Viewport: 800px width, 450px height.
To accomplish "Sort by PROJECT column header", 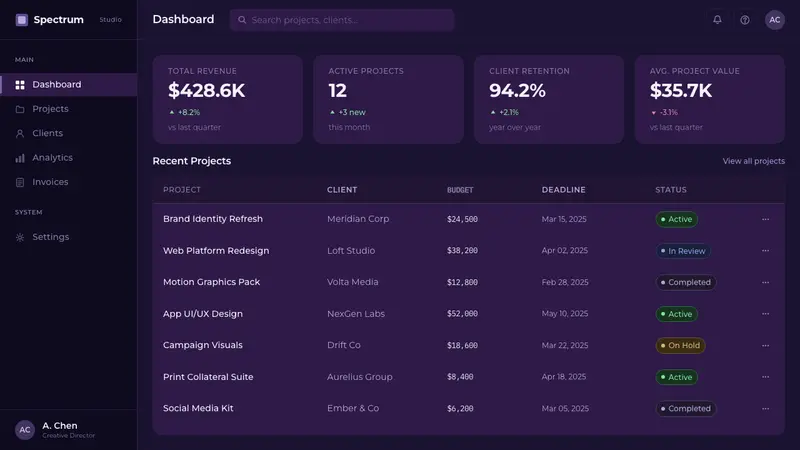I will coord(182,190).
